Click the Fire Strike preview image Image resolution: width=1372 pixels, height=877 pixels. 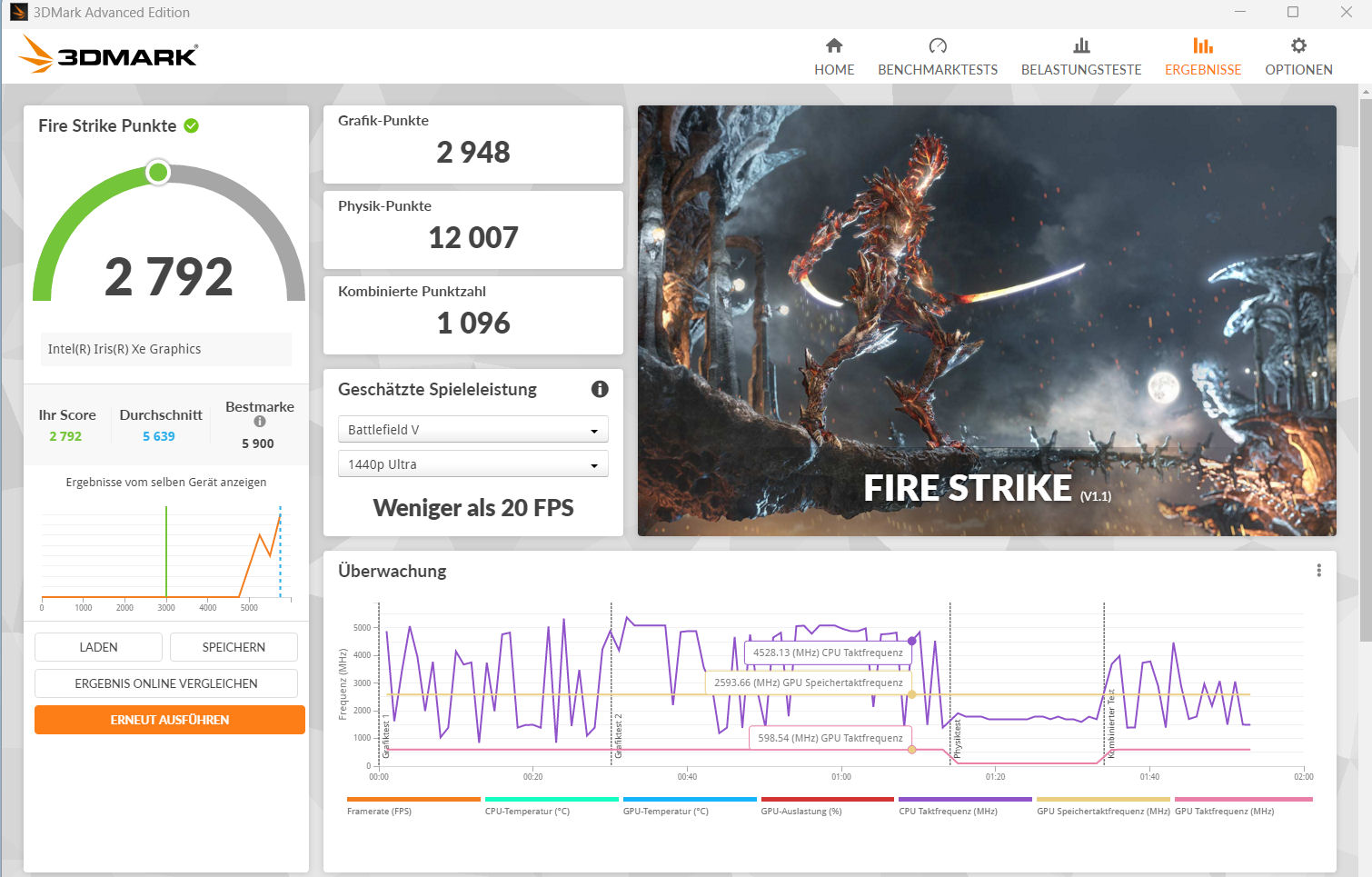(987, 321)
